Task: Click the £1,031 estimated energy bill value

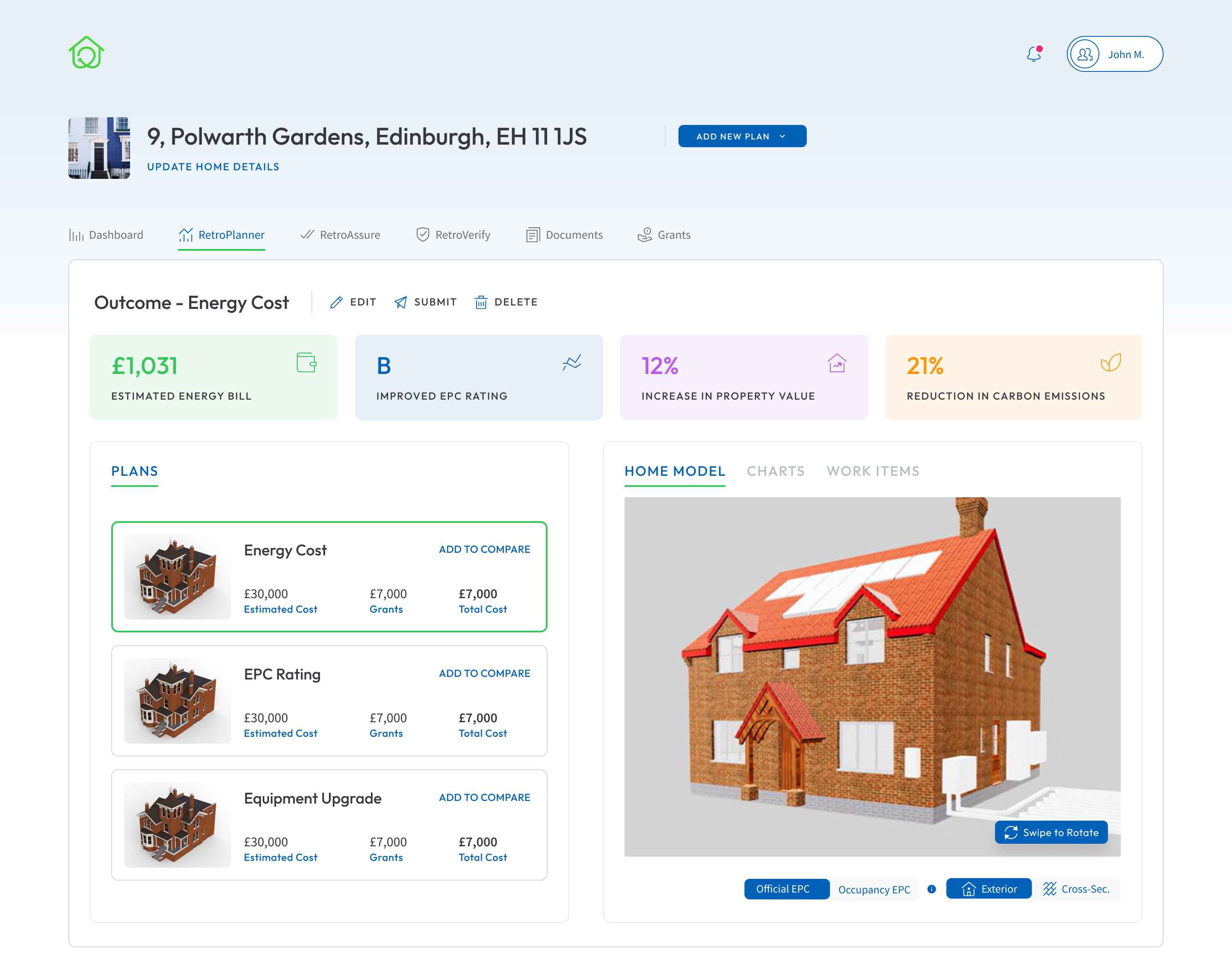Action: (x=145, y=366)
